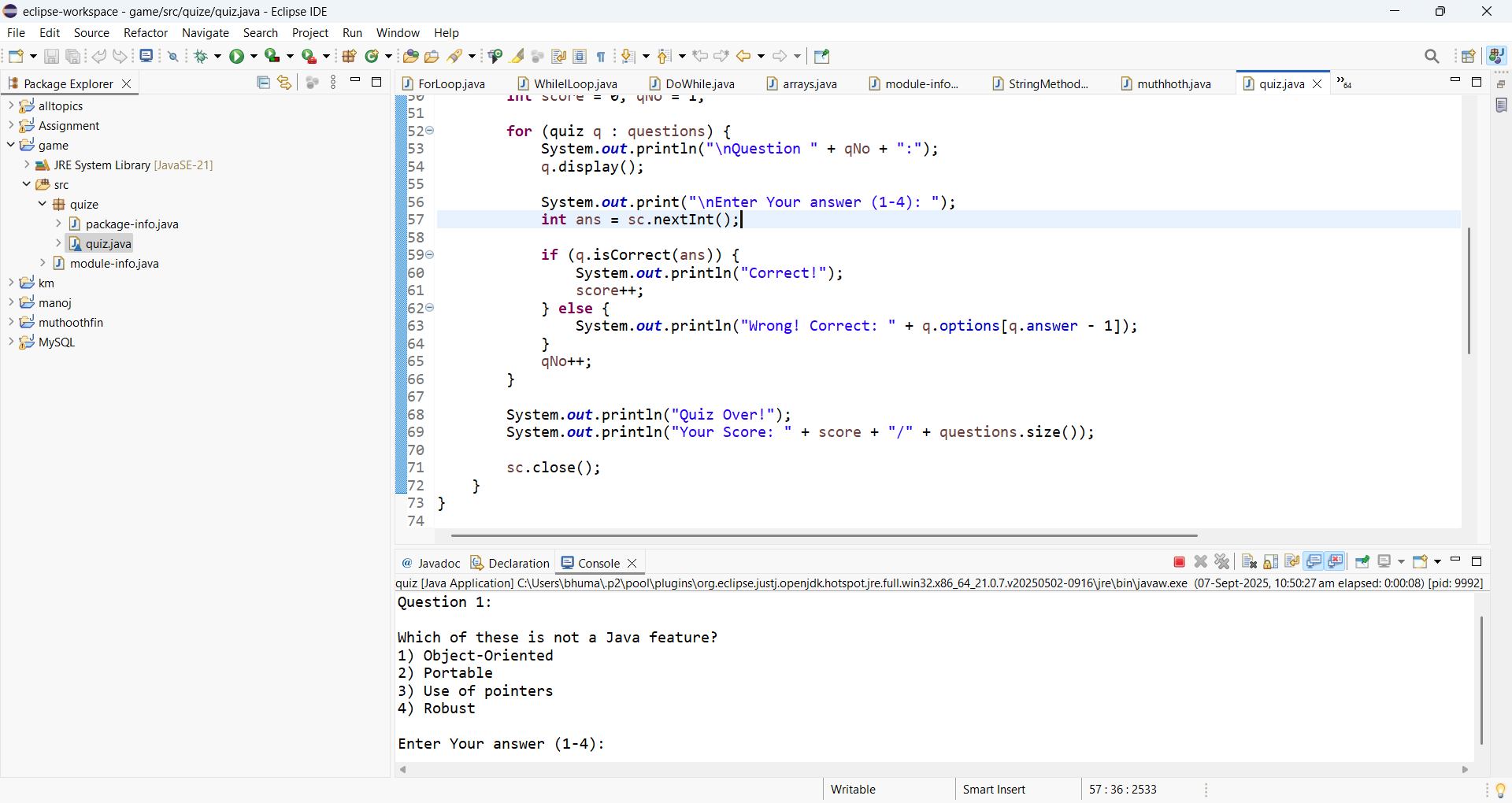
Task: Click the tip of the day lightbulb
Action: click(x=1499, y=790)
